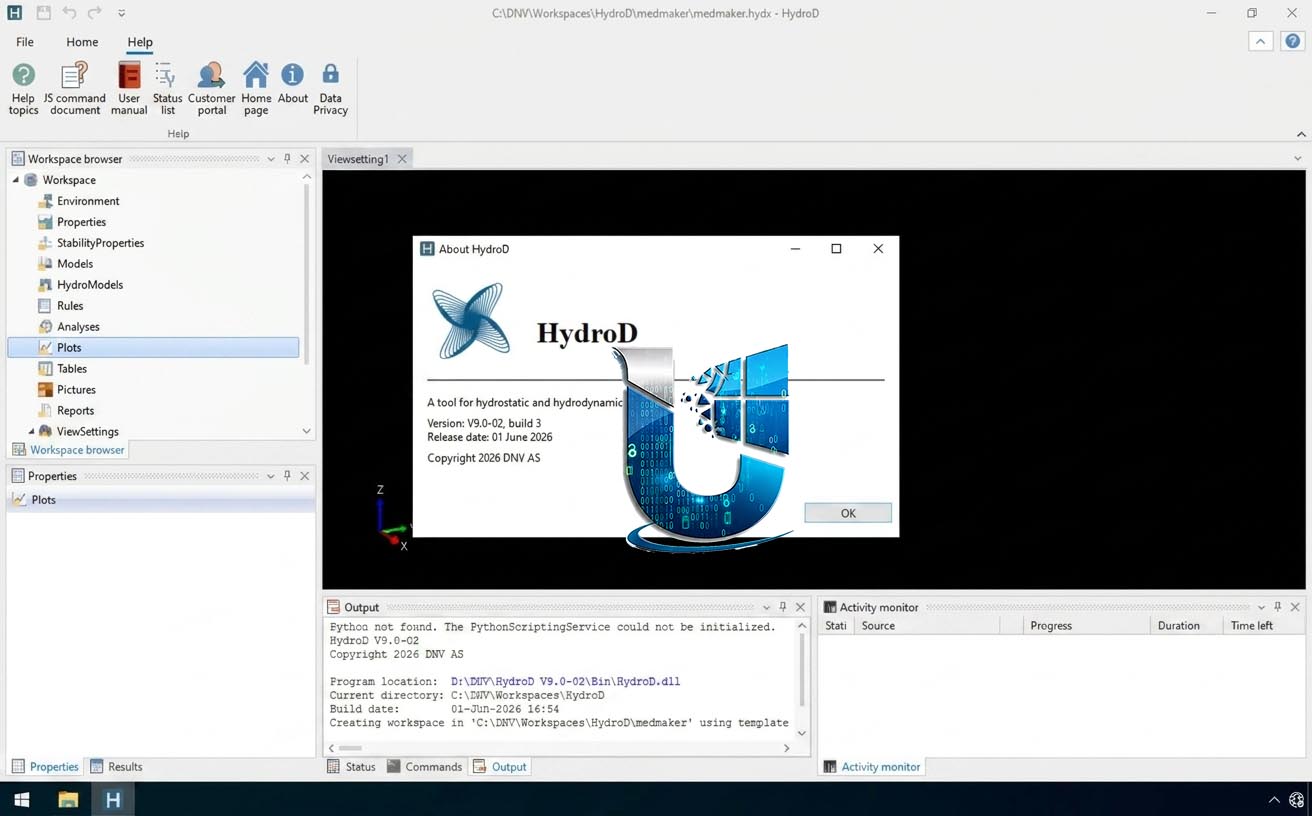Click the blue help question mark icon
This screenshot has width=1312, height=816.
1293,41
